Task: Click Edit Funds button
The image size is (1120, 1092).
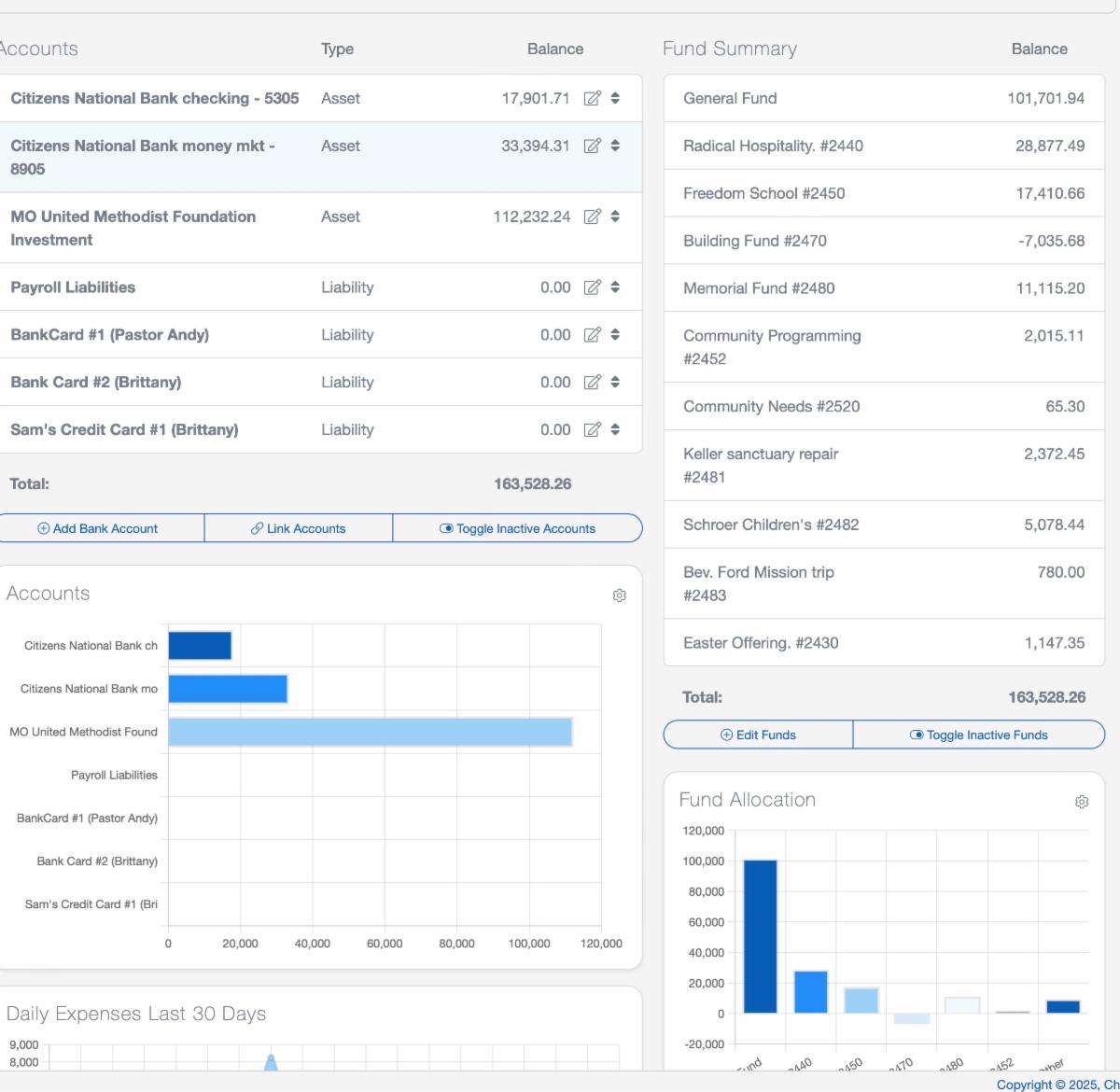Action: tap(757, 735)
